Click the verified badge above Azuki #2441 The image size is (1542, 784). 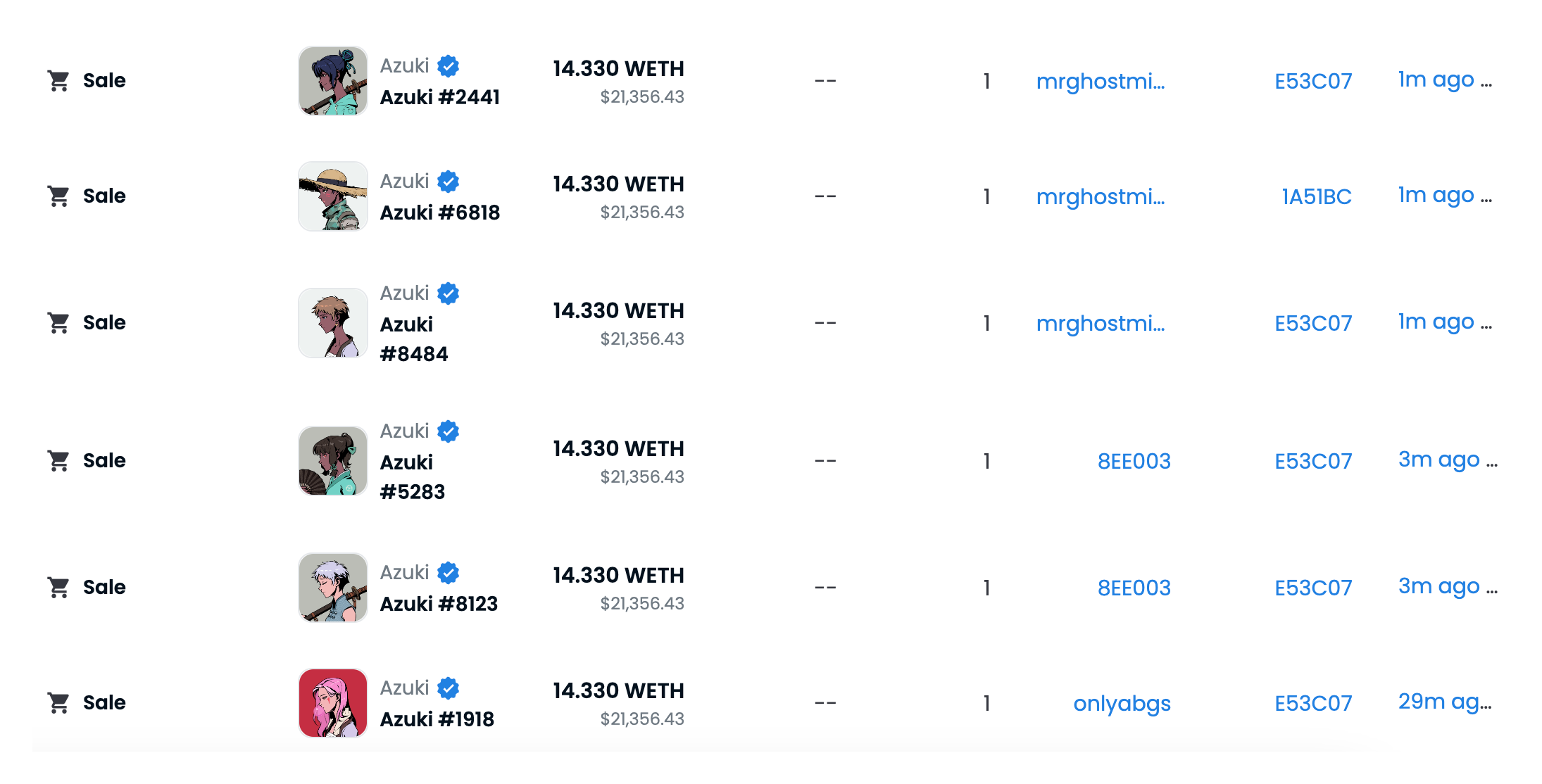[448, 66]
